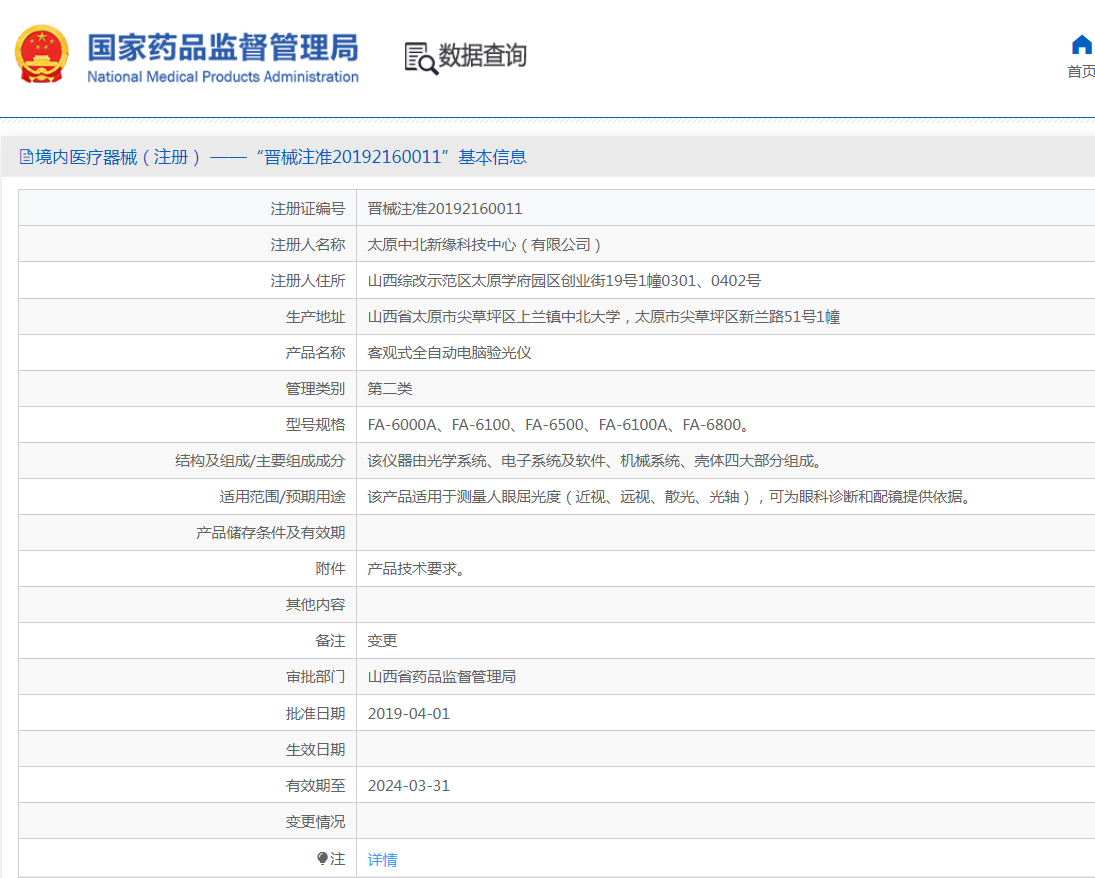The height and width of the screenshot is (878, 1095).
Task: Click the document icon beside 境内医疗器械
Action: [x=27, y=157]
